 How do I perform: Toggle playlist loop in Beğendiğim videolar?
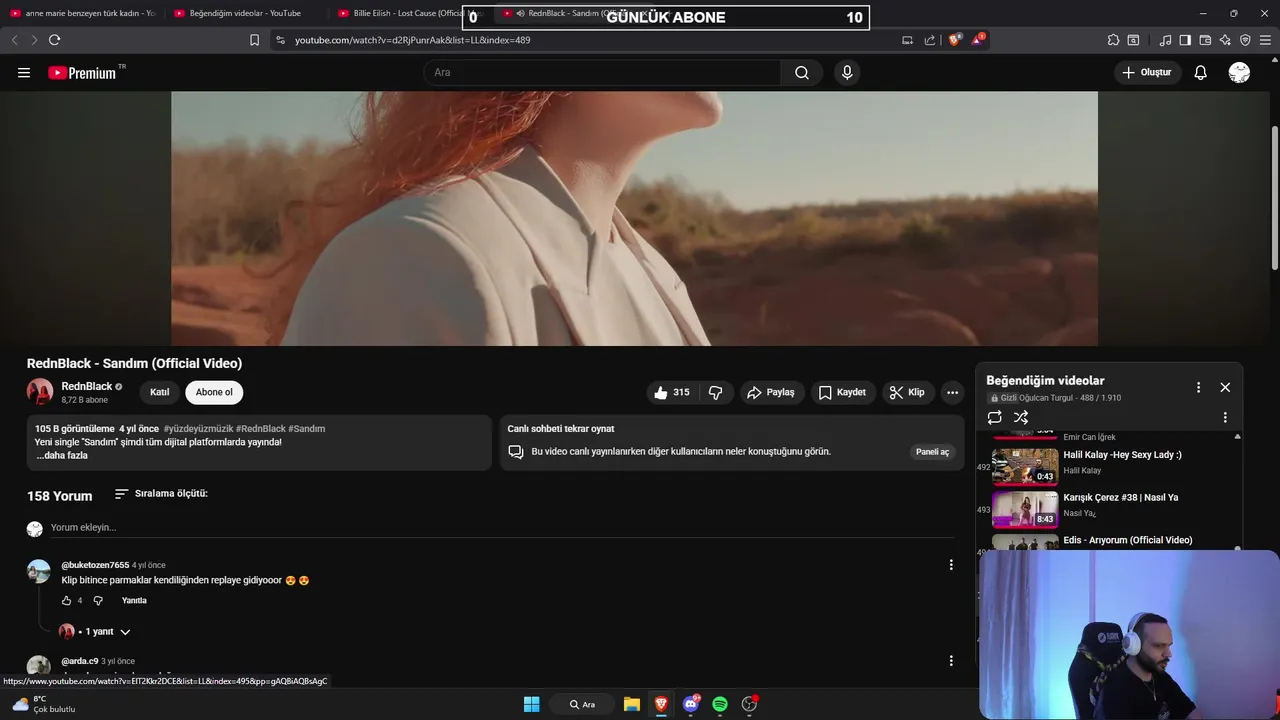(994, 417)
